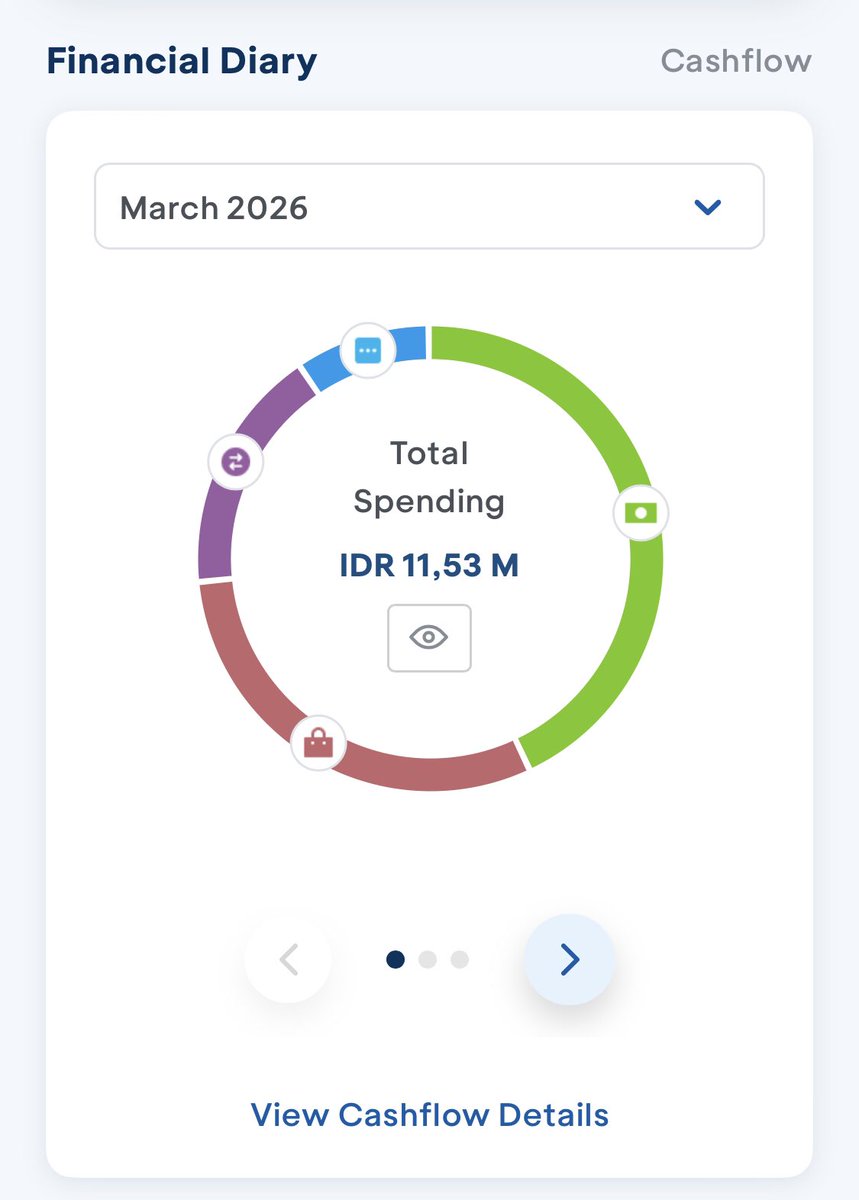Viewport: 859px width, 1200px height.
Task: Select the purple transfer arrows icon
Action: click(236, 462)
